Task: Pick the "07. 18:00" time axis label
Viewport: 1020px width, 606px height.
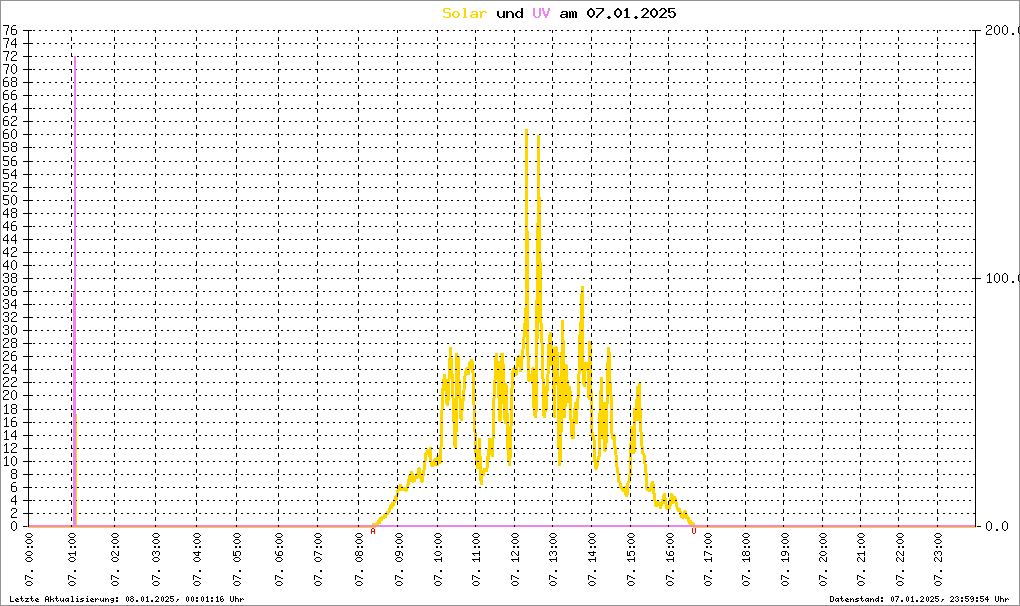Action: tap(746, 566)
